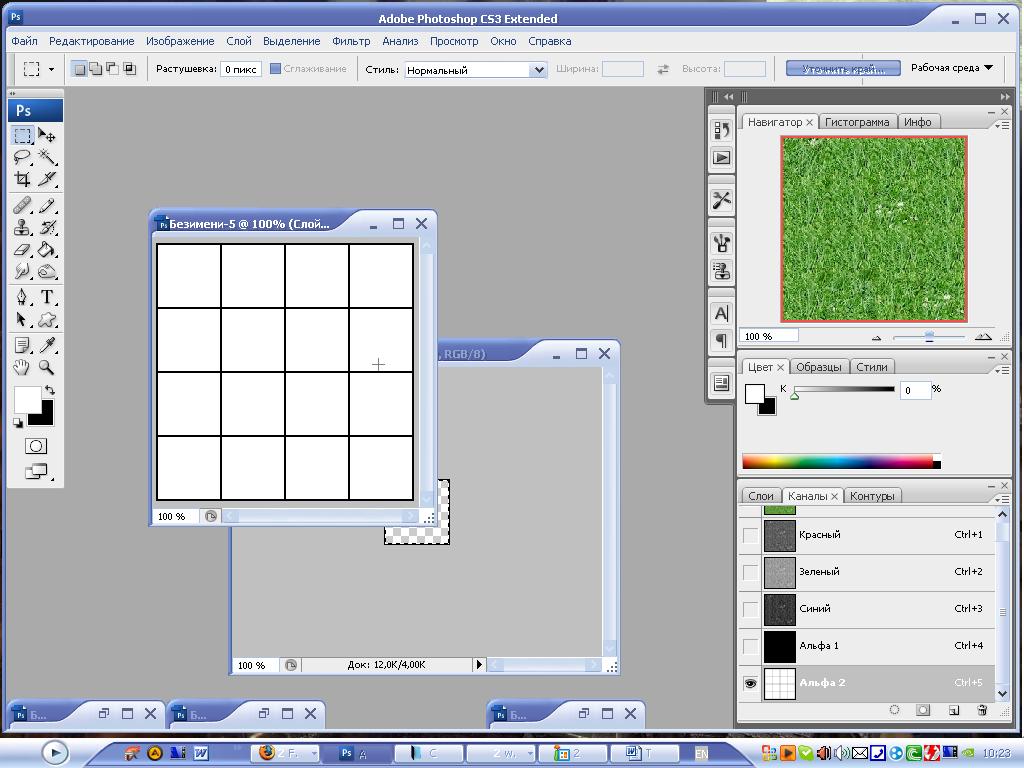
Task: Open the Стиль dropdown set to Нормальный
Action: [x=475, y=70]
